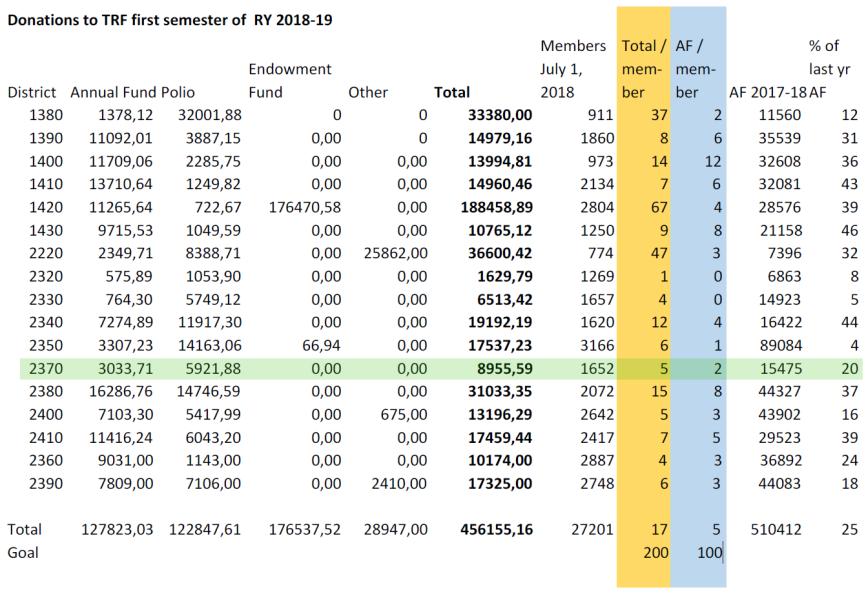Click Endowment Fund value '66,94'
This screenshot has width=866, height=594.
tap(321, 345)
